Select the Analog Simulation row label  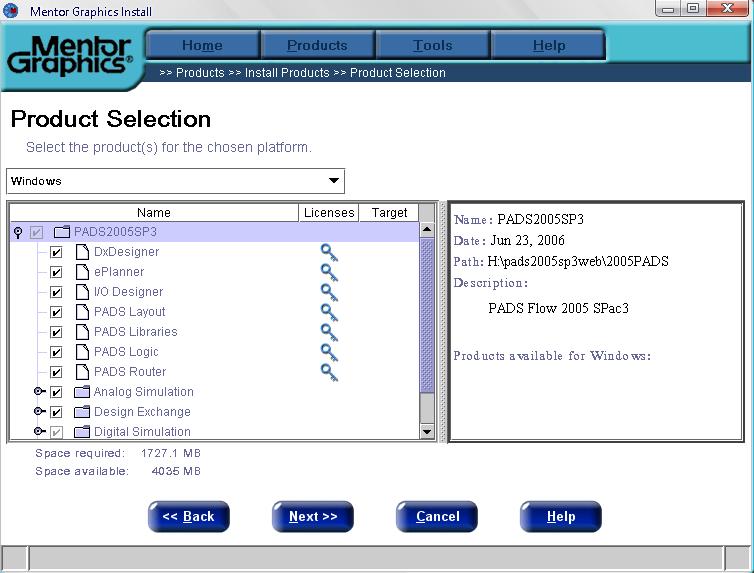tap(144, 392)
